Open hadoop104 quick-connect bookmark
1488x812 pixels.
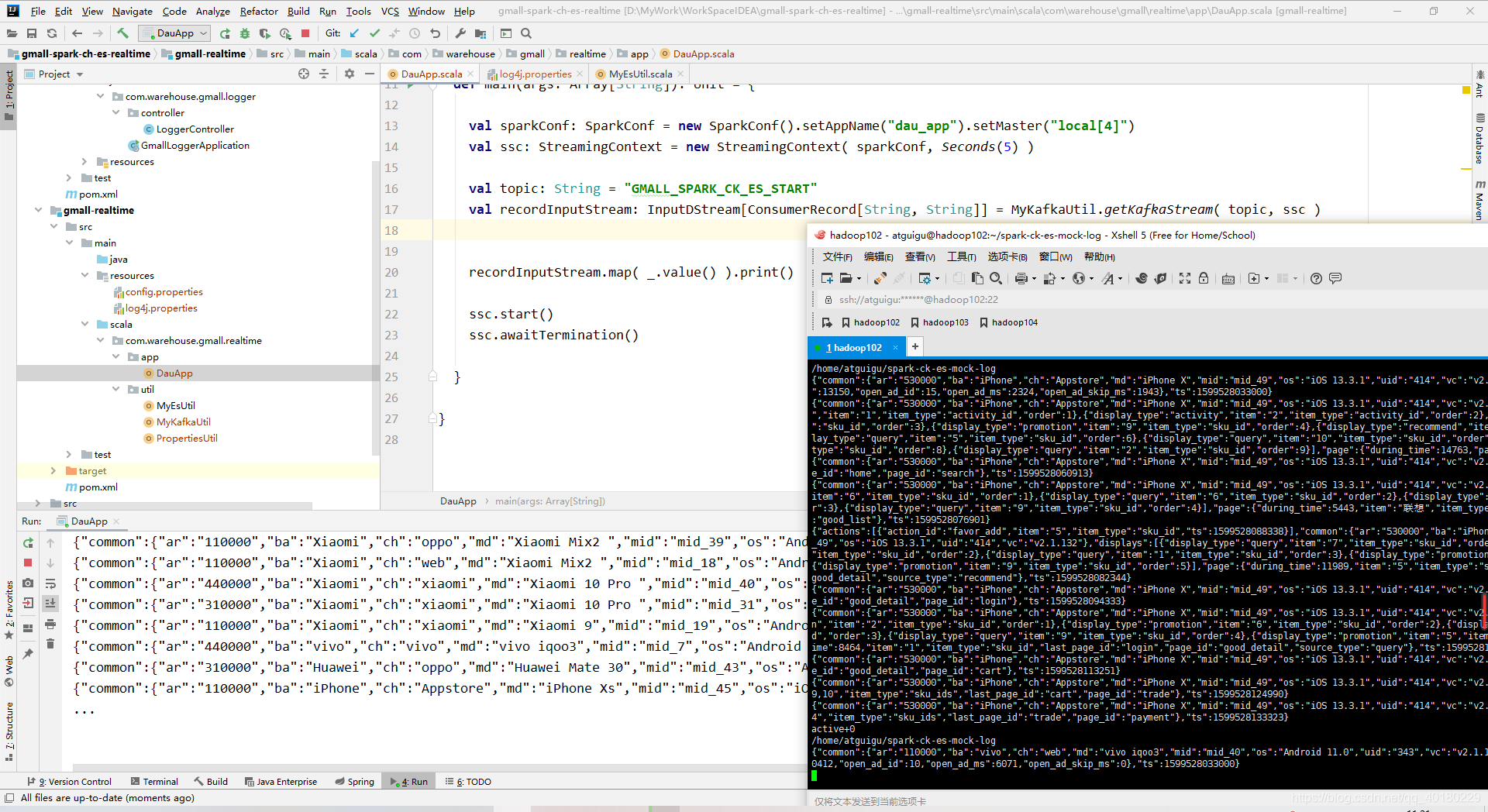[1008, 322]
